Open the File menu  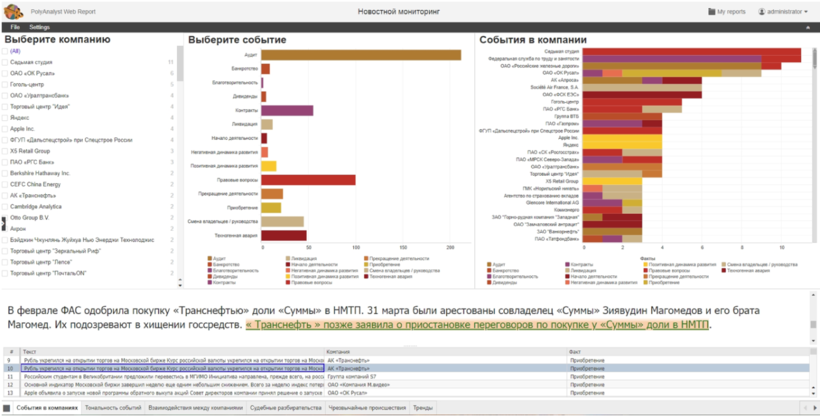point(15,26)
